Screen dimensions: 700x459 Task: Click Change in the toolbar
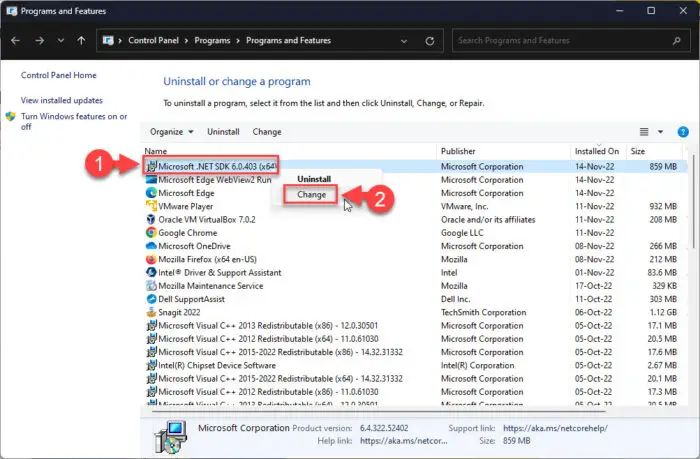(267, 132)
